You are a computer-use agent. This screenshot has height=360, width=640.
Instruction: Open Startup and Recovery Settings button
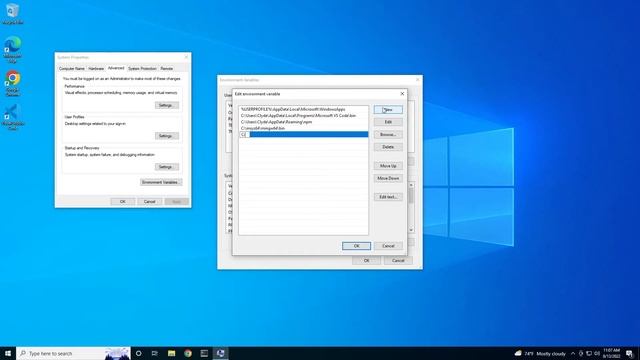(167, 167)
